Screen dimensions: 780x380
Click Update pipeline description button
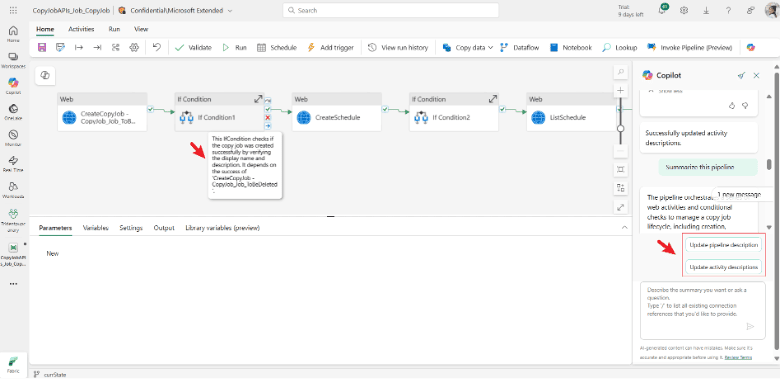coord(724,245)
